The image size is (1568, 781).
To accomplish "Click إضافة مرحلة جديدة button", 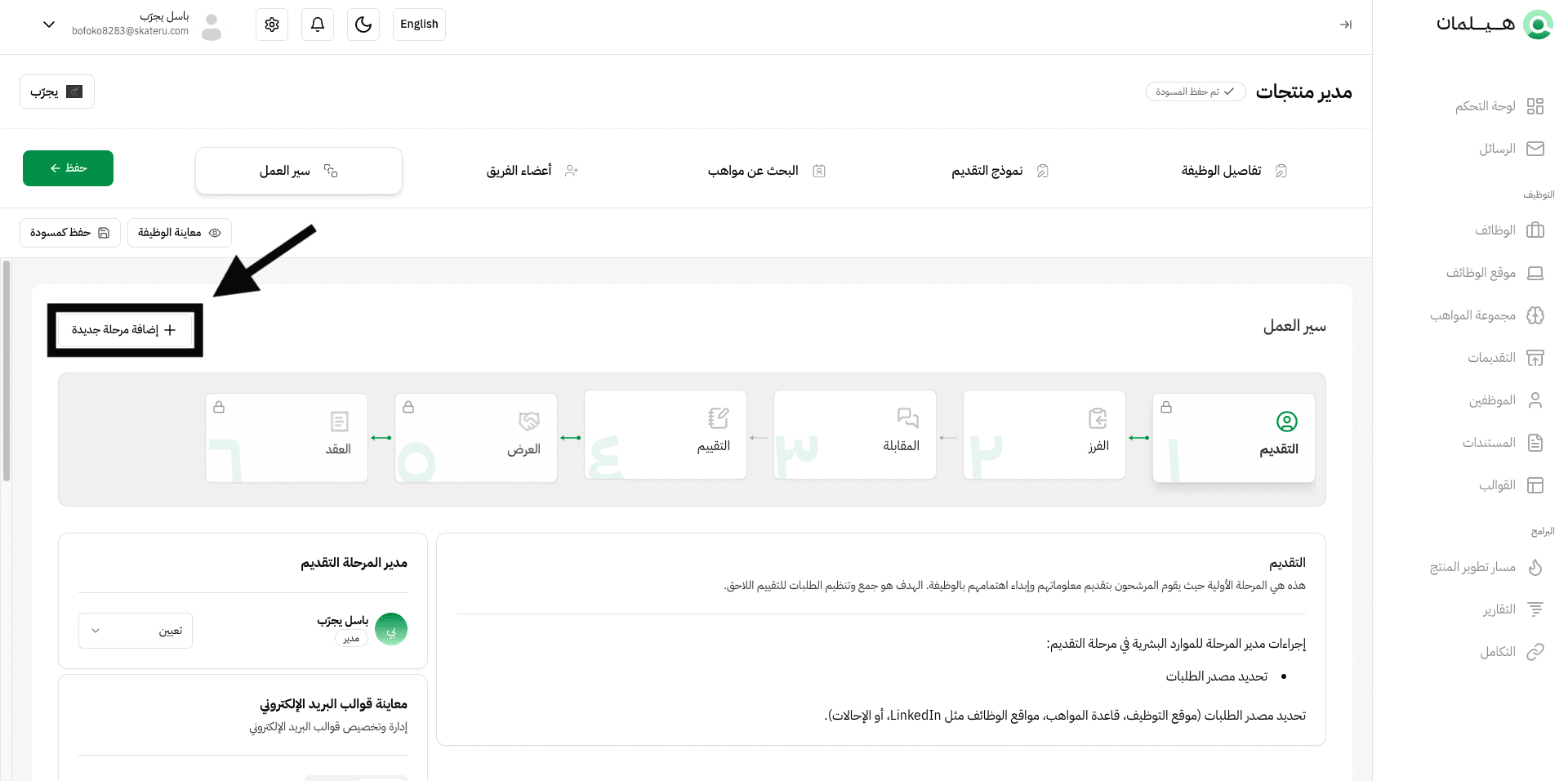I will (125, 330).
